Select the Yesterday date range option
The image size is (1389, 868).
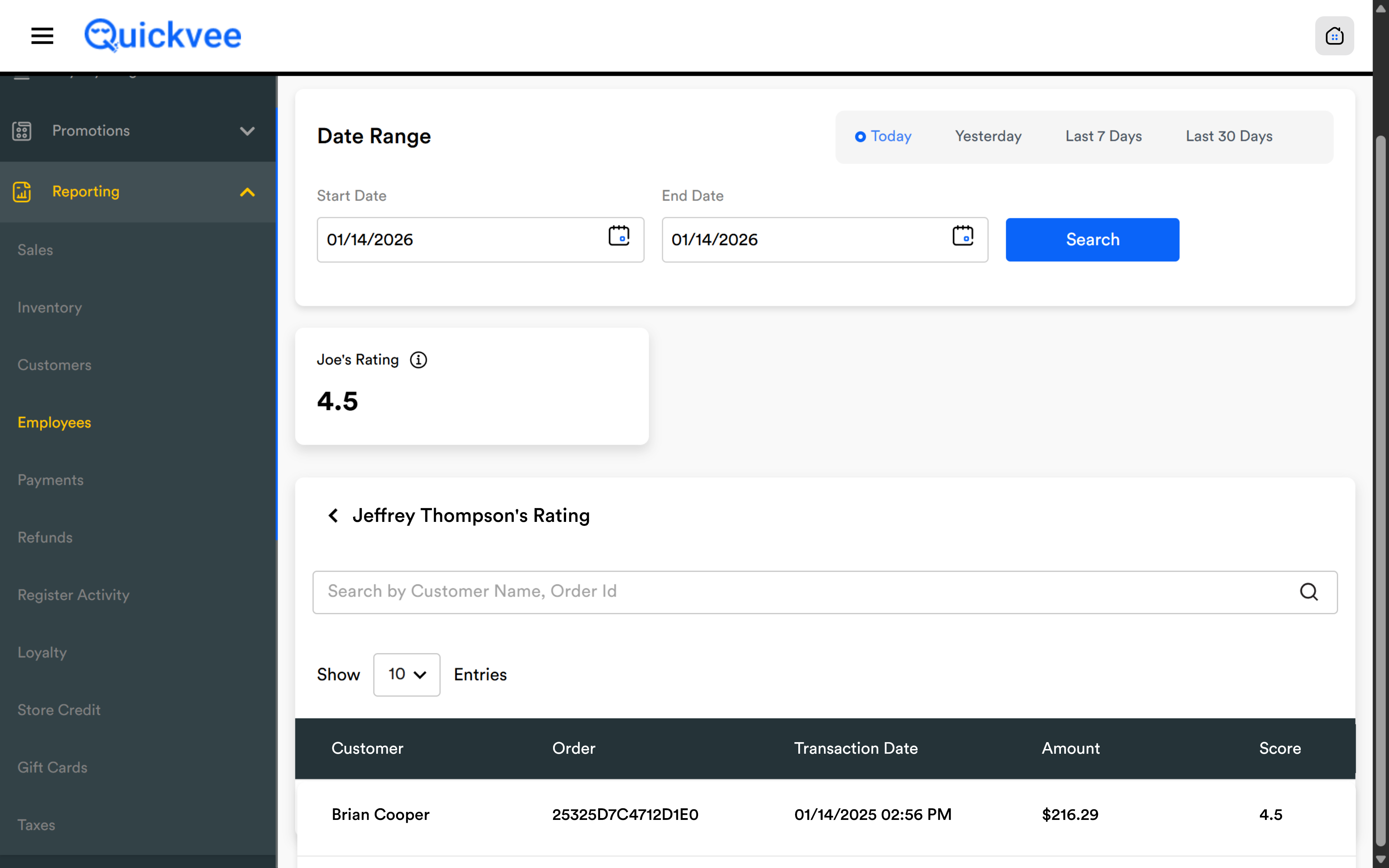[x=988, y=137]
